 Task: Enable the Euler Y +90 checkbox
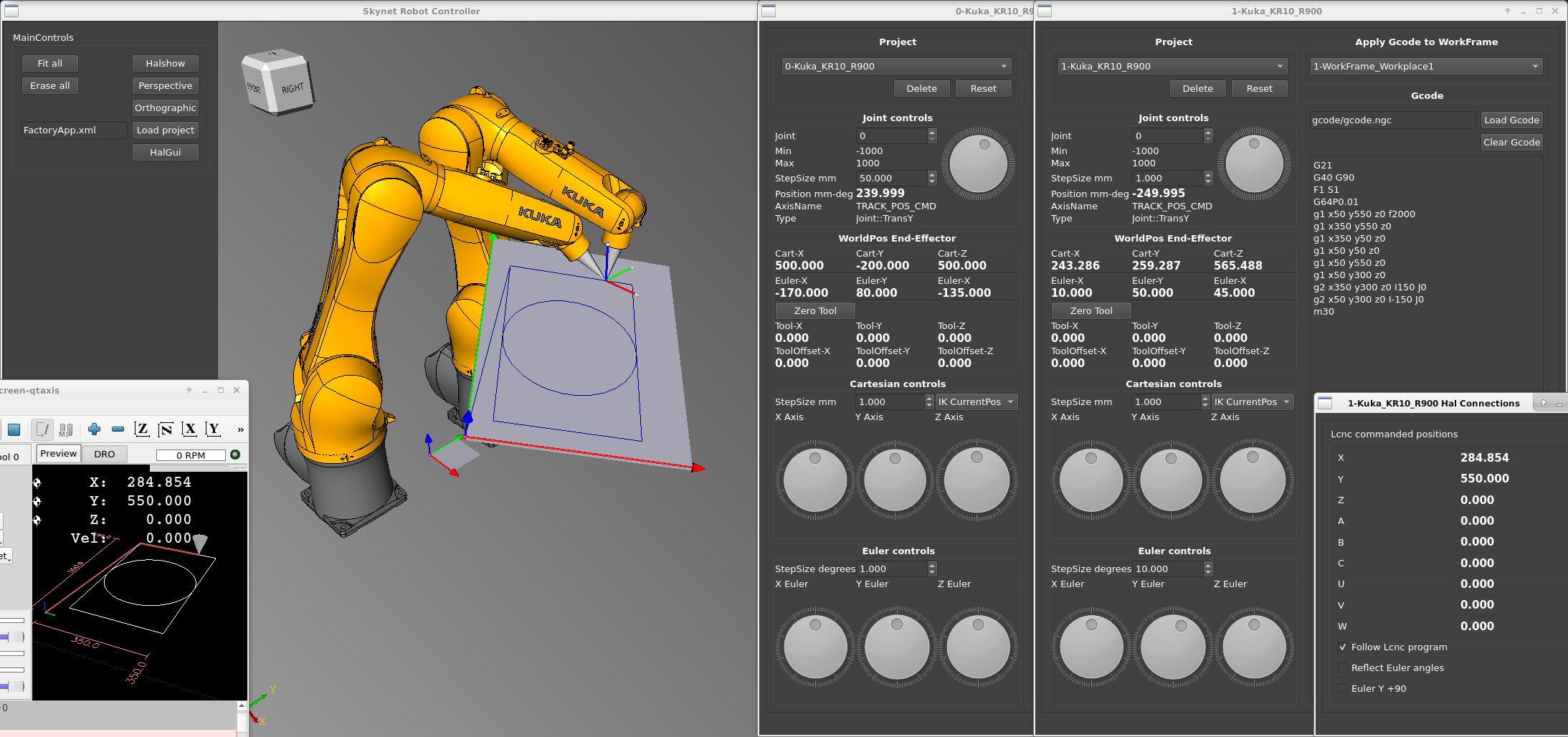pos(1343,688)
